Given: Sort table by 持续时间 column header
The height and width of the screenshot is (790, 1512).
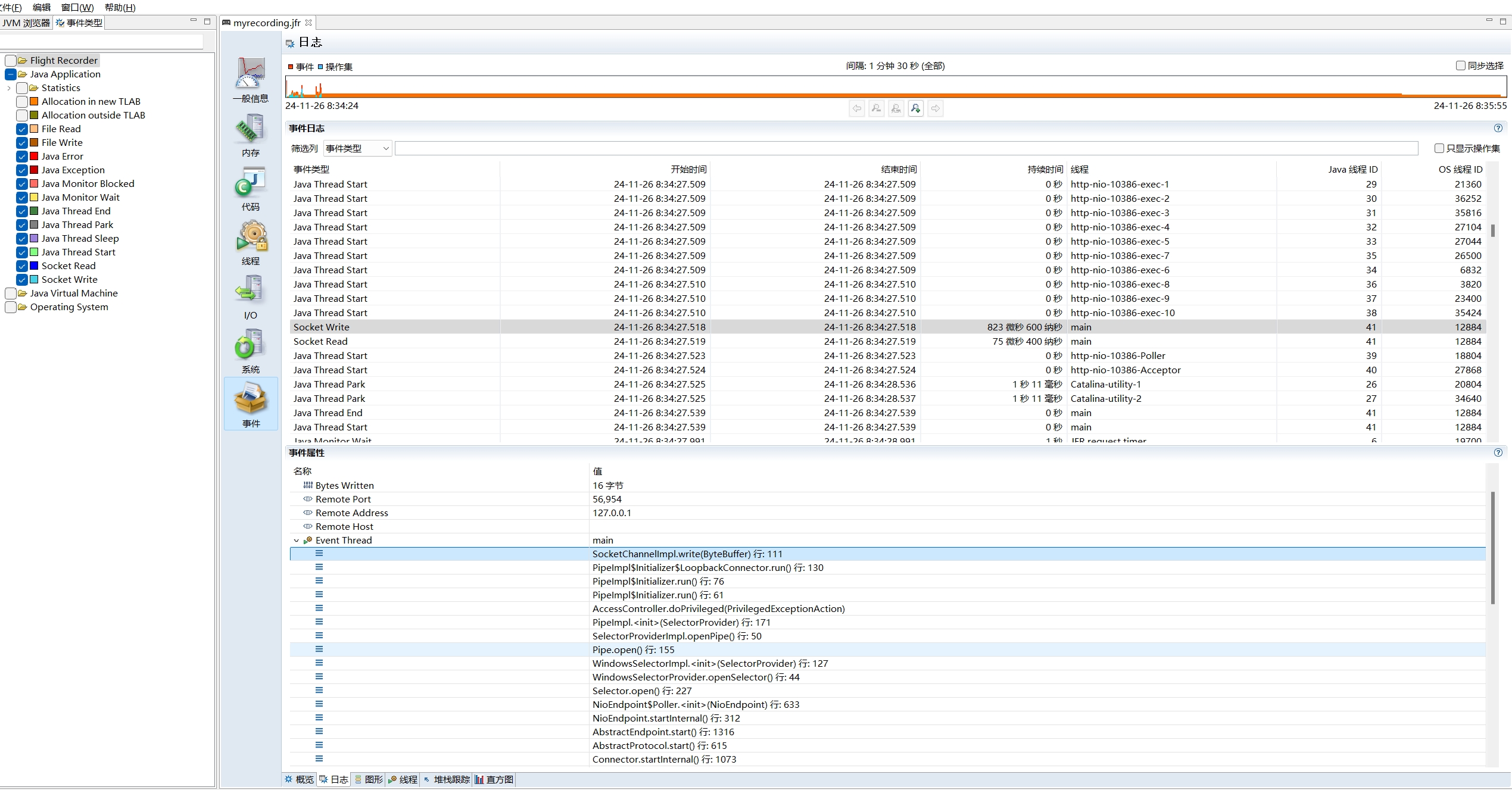Looking at the screenshot, I should tap(993, 169).
